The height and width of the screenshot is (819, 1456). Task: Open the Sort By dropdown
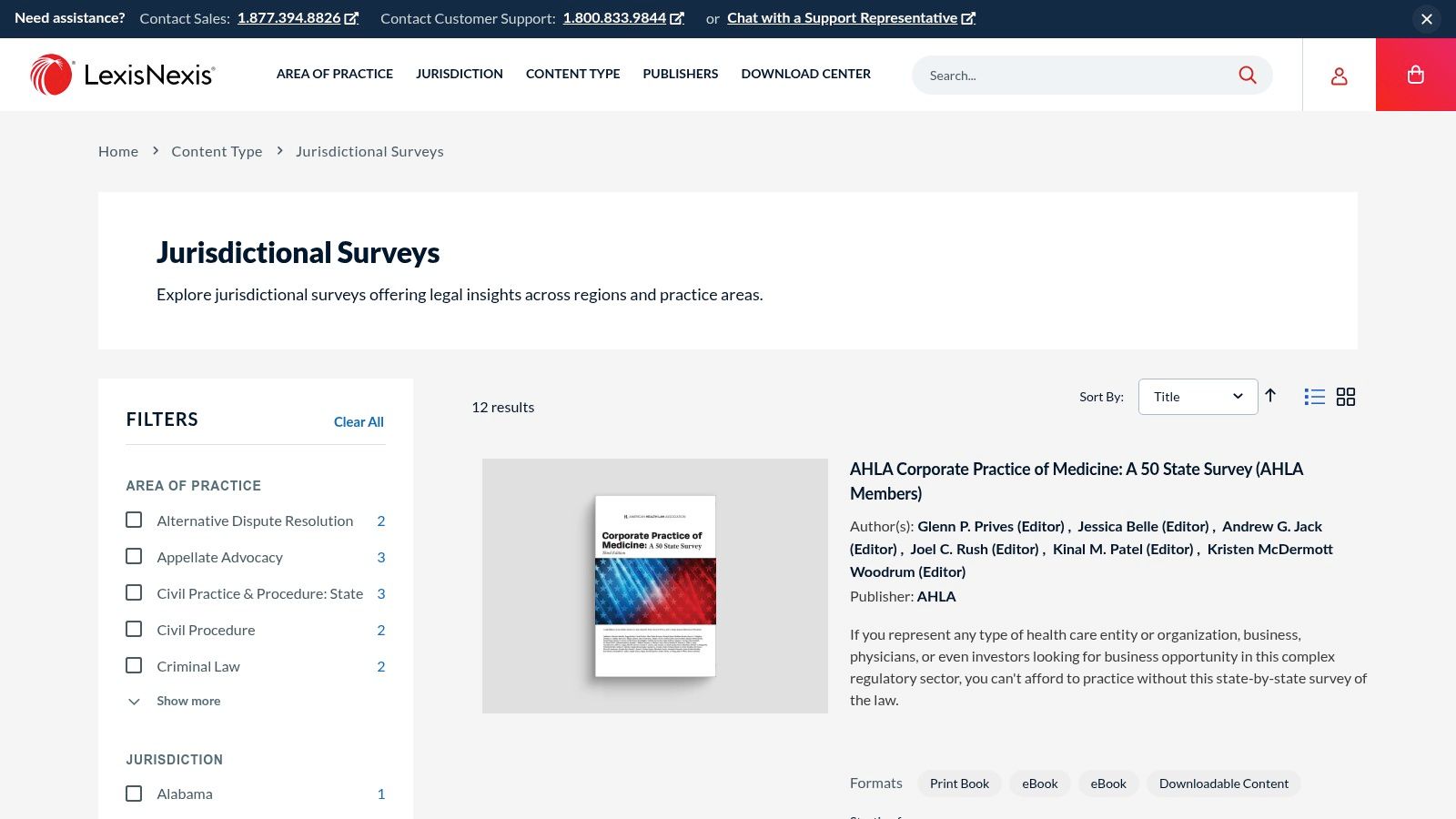1198,397
